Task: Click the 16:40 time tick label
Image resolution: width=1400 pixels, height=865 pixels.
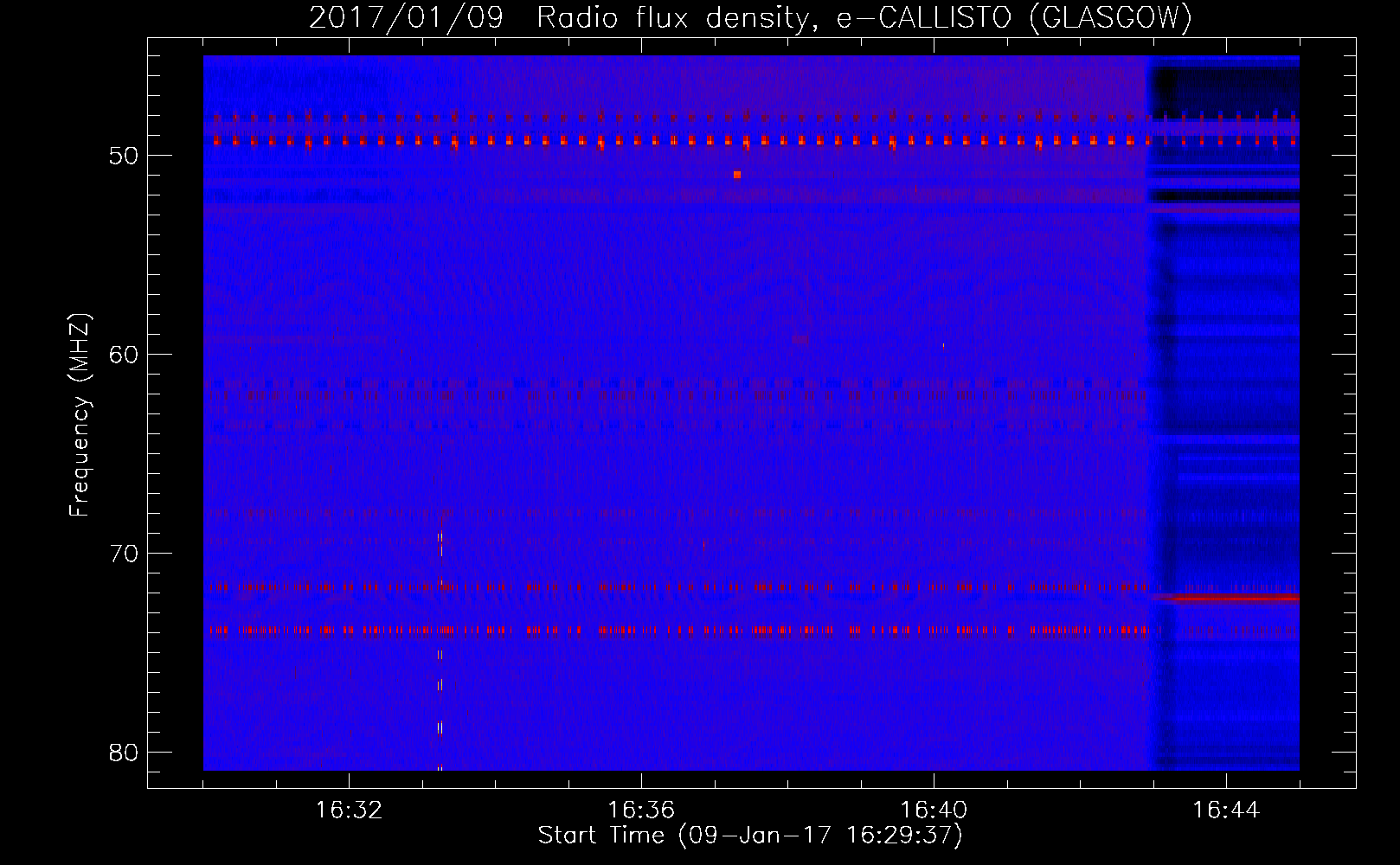Action: (x=934, y=811)
